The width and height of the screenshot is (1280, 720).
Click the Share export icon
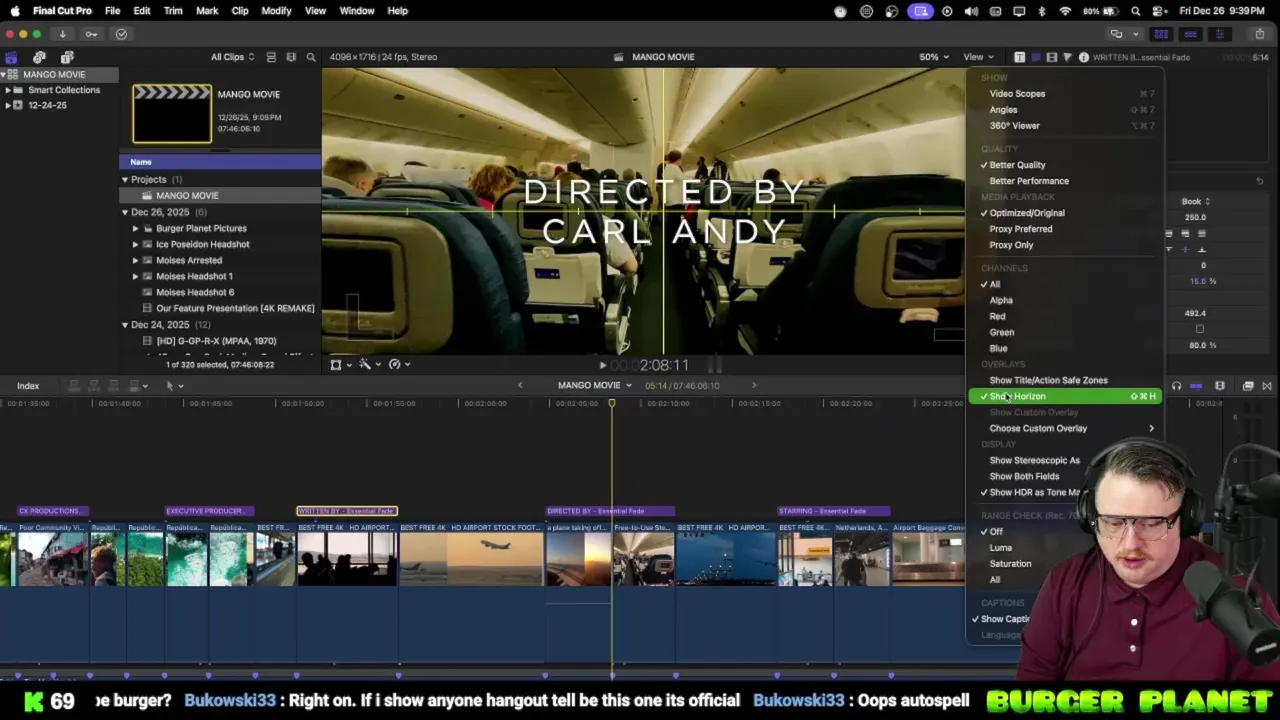tap(1259, 34)
